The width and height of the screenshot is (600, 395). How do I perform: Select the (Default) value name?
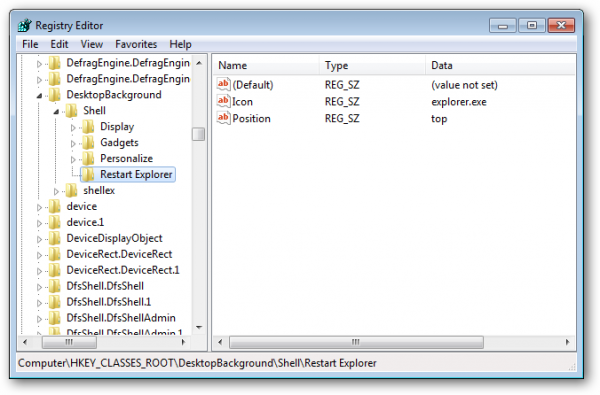click(253, 85)
